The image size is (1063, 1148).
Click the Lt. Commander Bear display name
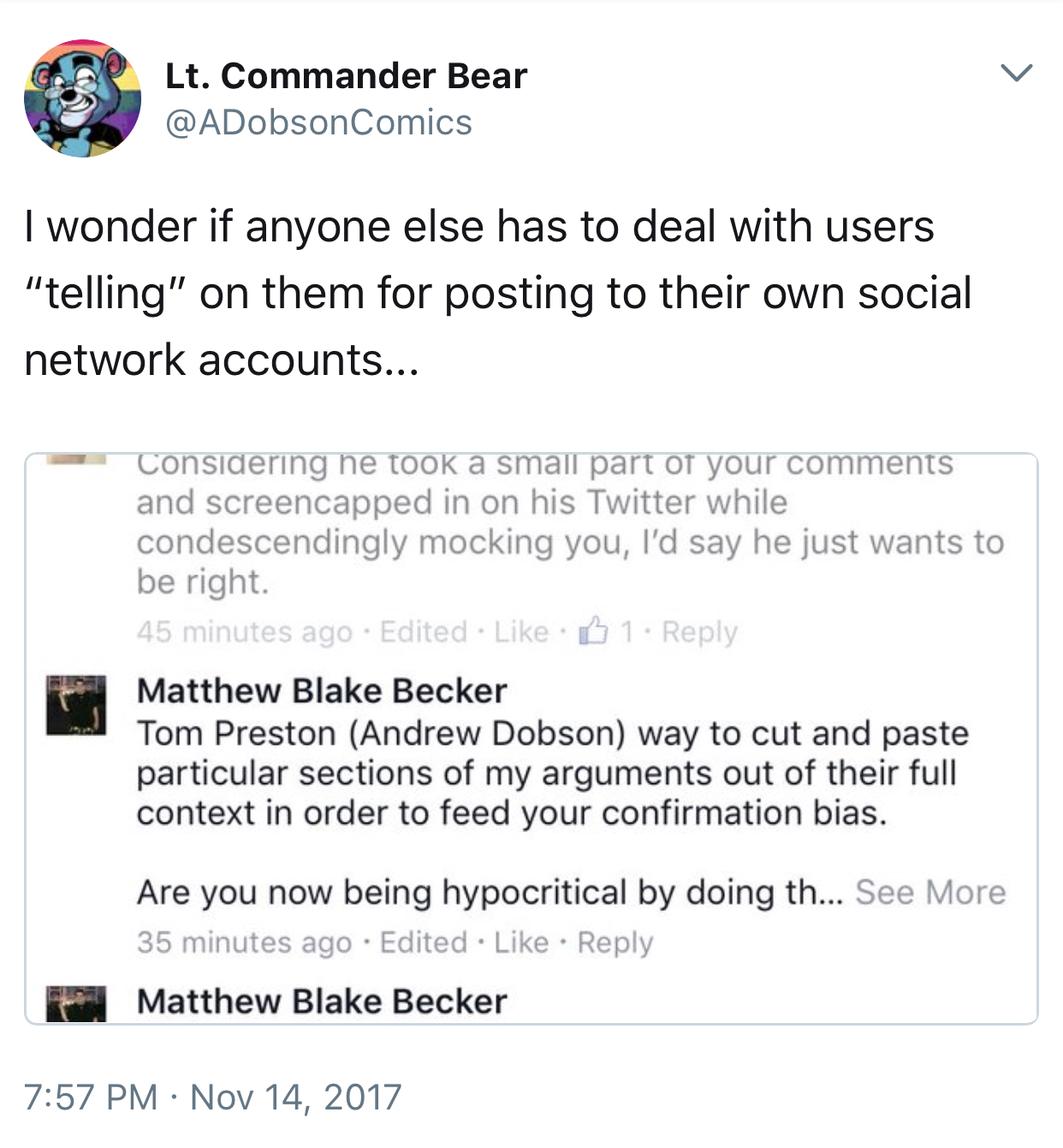pyautogui.click(x=346, y=75)
